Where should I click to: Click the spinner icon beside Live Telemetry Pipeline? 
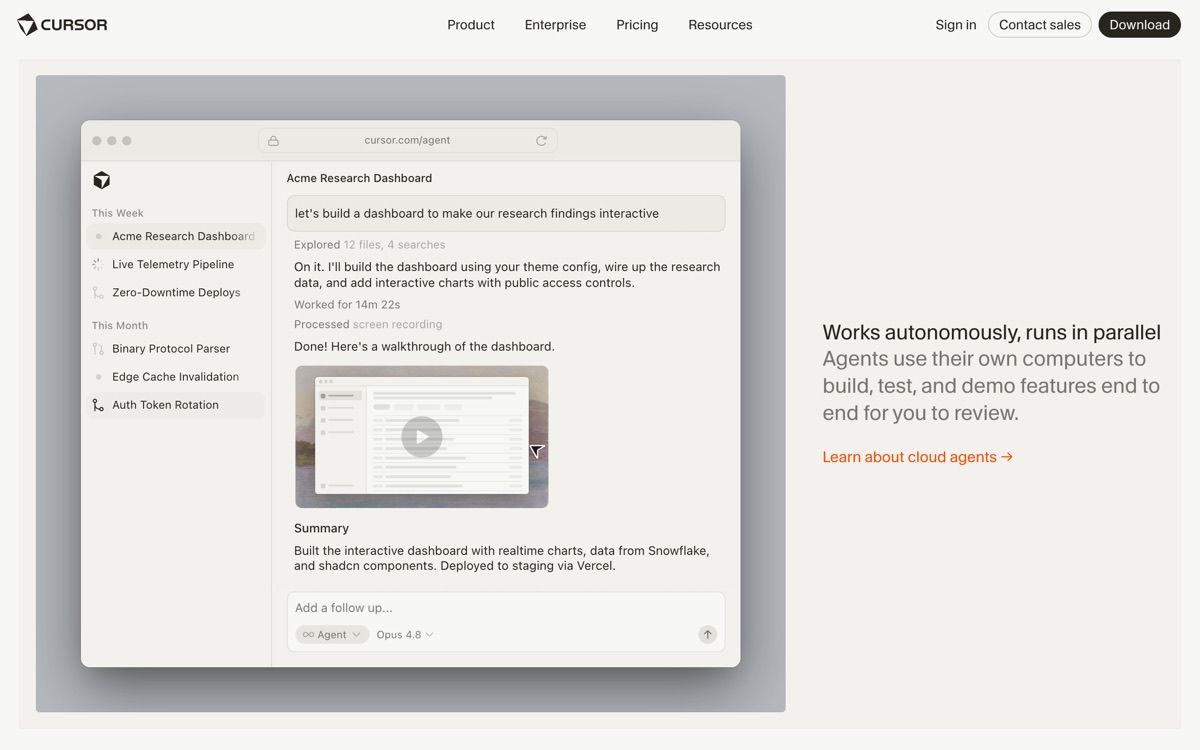pyautogui.click(x=98, y=265)
